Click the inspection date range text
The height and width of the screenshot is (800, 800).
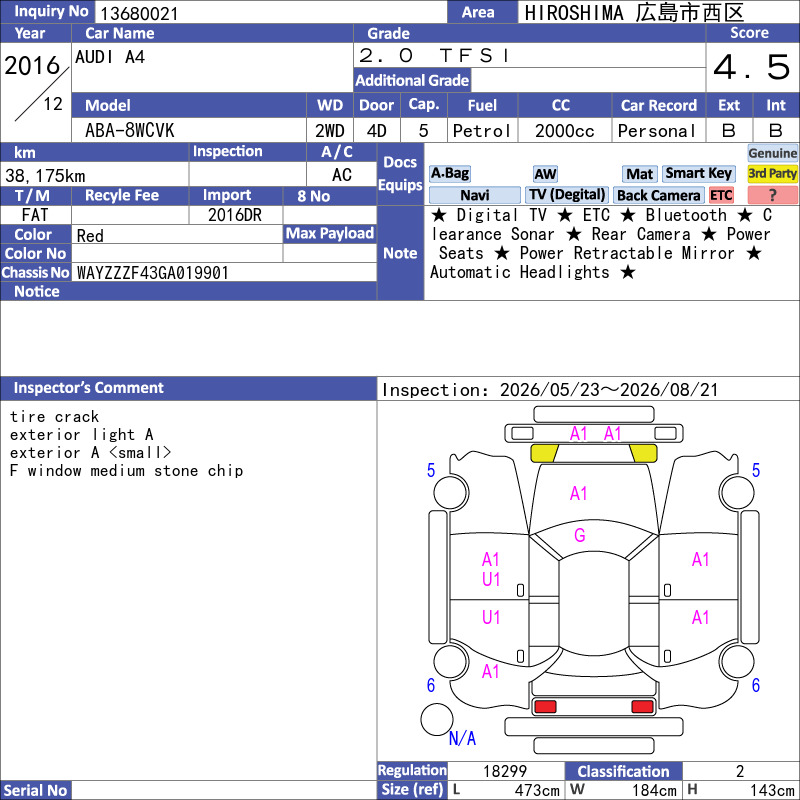point(550,390)
